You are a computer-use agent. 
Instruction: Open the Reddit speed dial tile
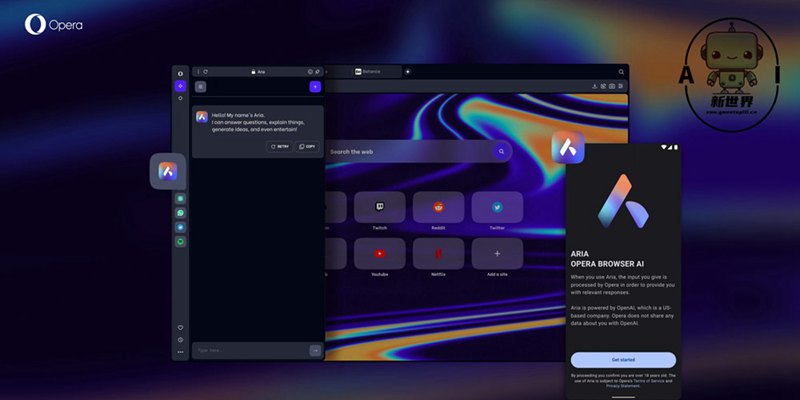click(438, 207)
